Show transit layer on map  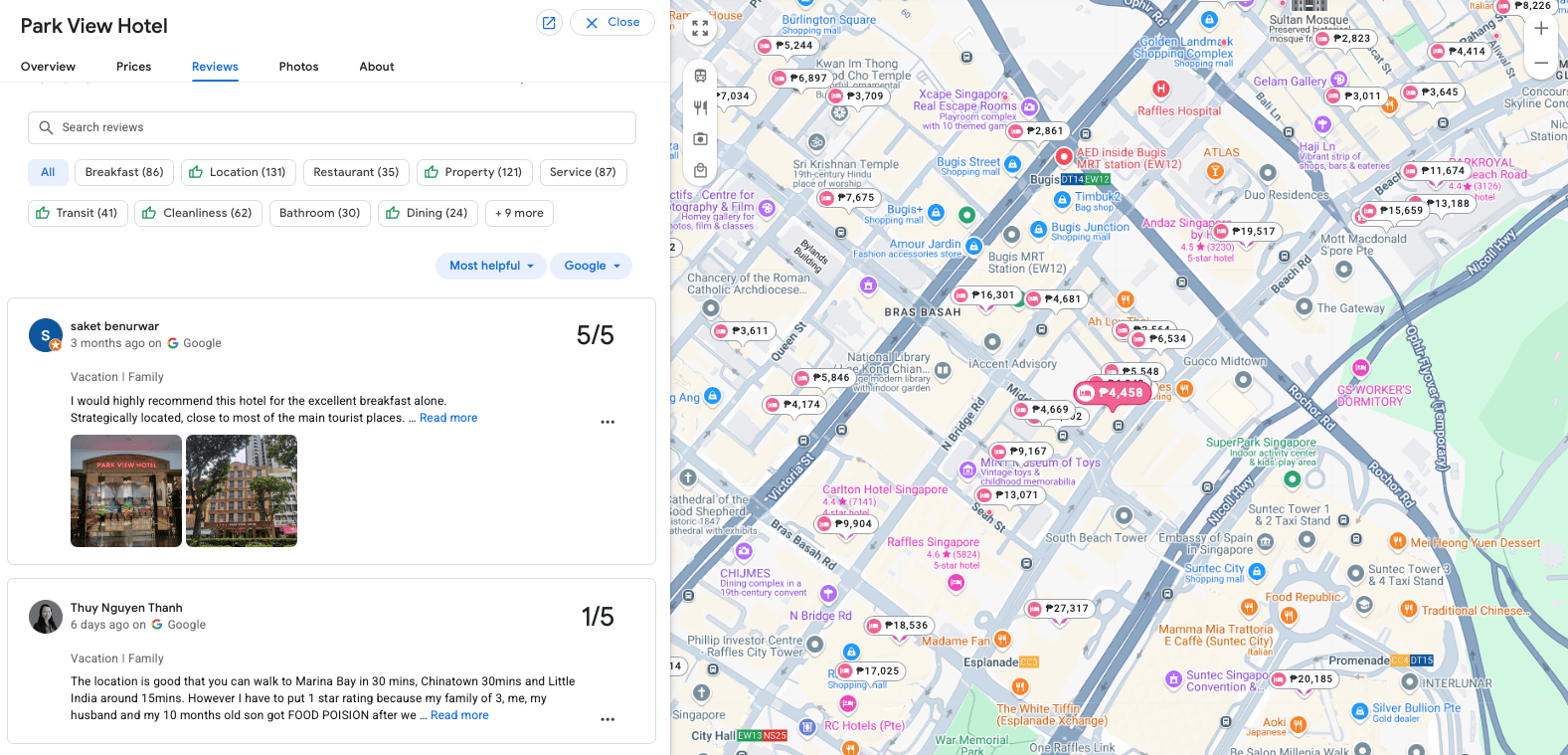(700, 76)
